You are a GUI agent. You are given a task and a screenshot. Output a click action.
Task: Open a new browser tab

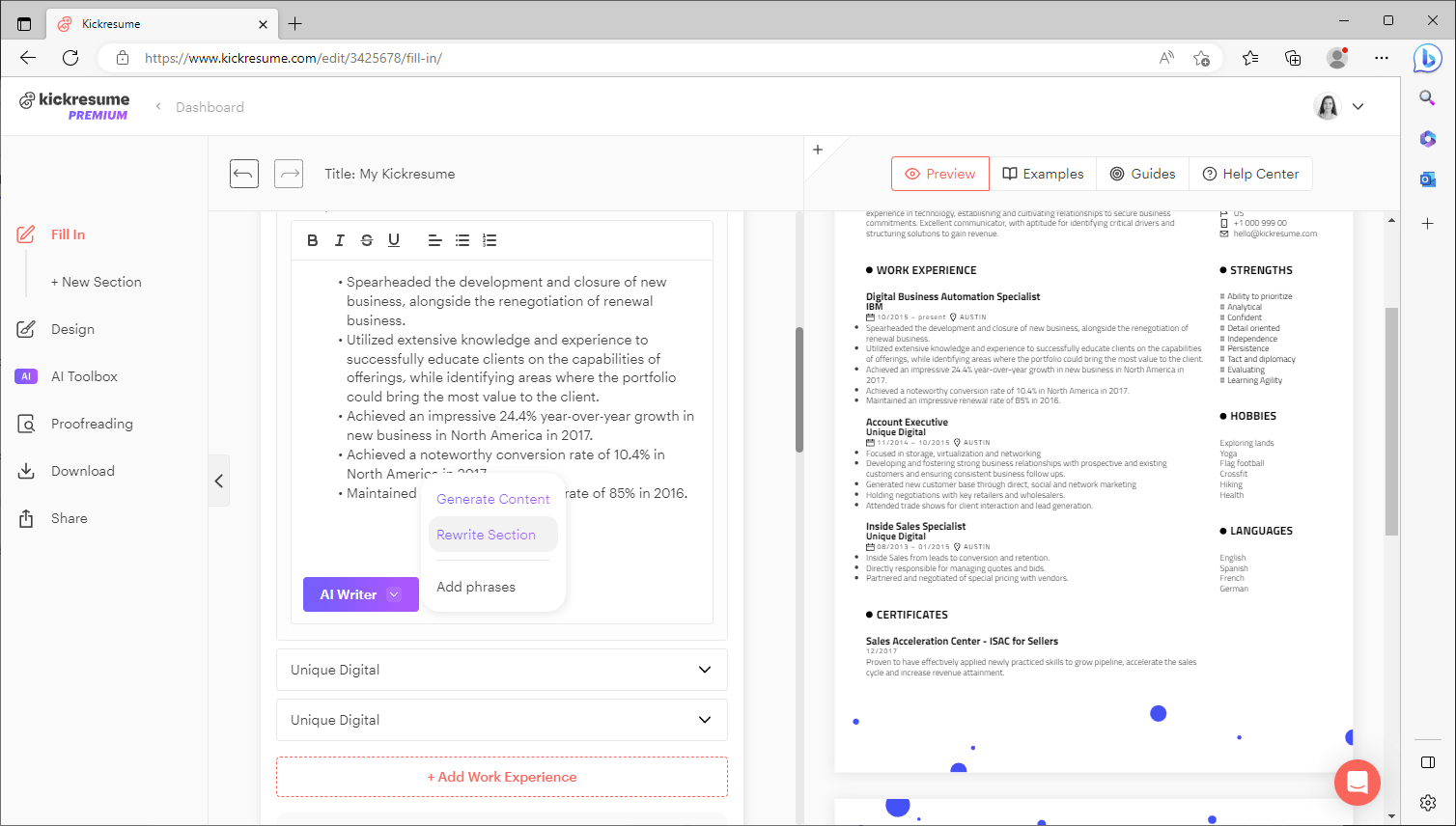pos(295,23)
